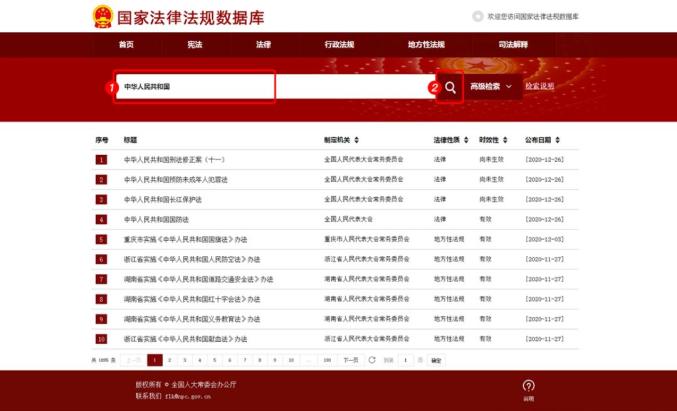Click the help question mark icon

pos(528,385)
